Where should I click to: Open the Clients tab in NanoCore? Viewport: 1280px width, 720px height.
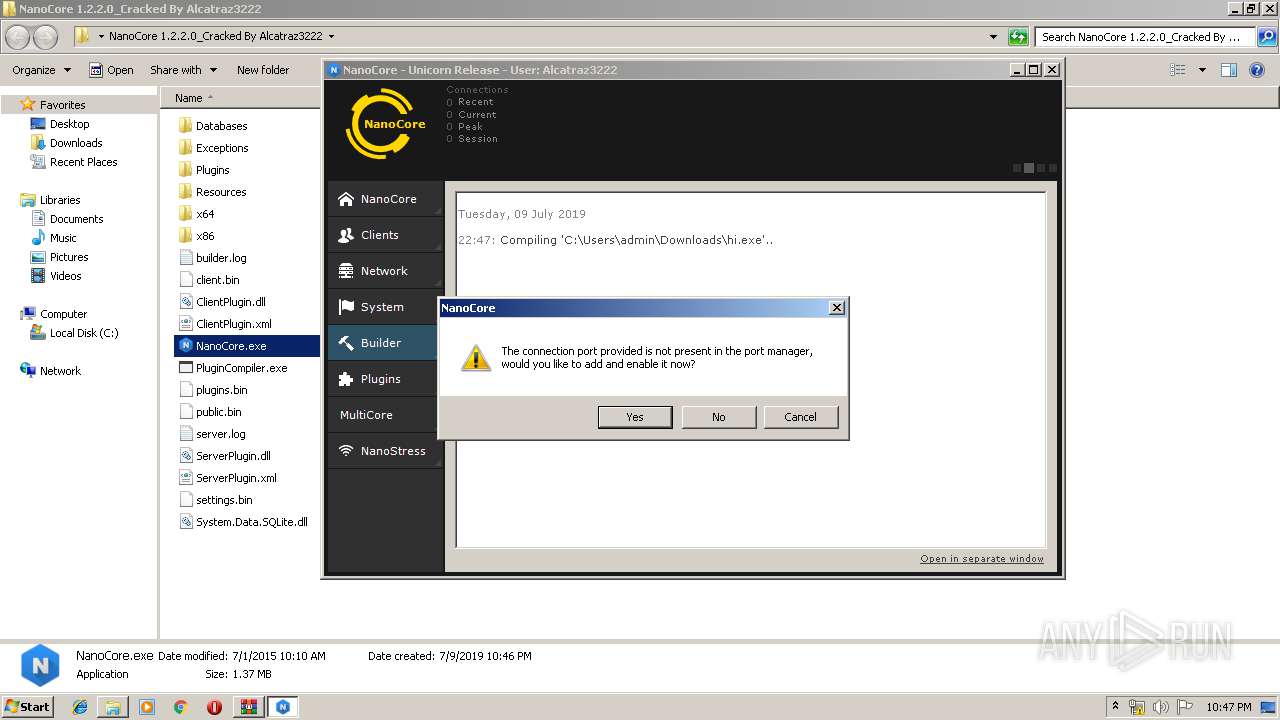click(x=385, y=235)
